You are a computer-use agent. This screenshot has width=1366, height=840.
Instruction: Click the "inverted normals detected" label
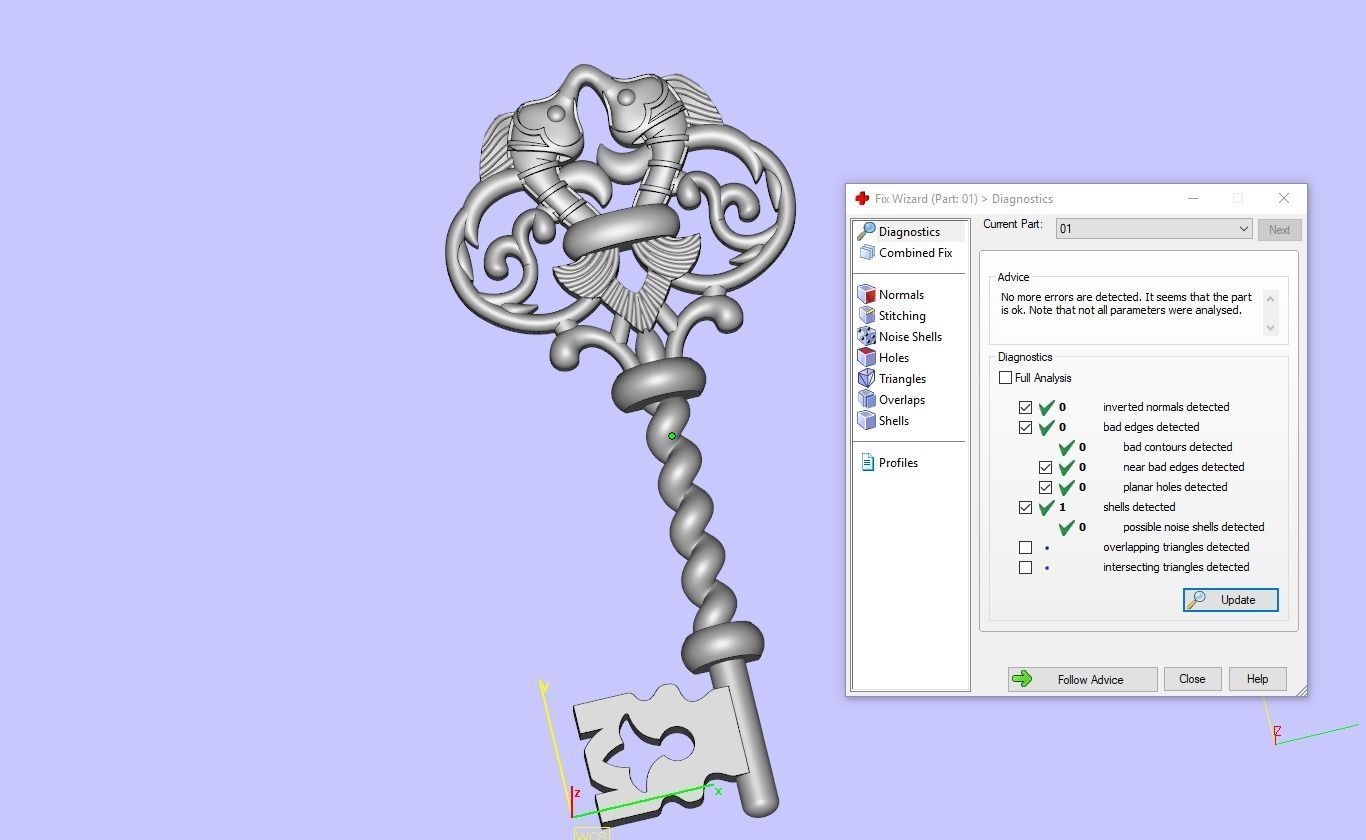pyautogui.click(x=1166, y=407)
